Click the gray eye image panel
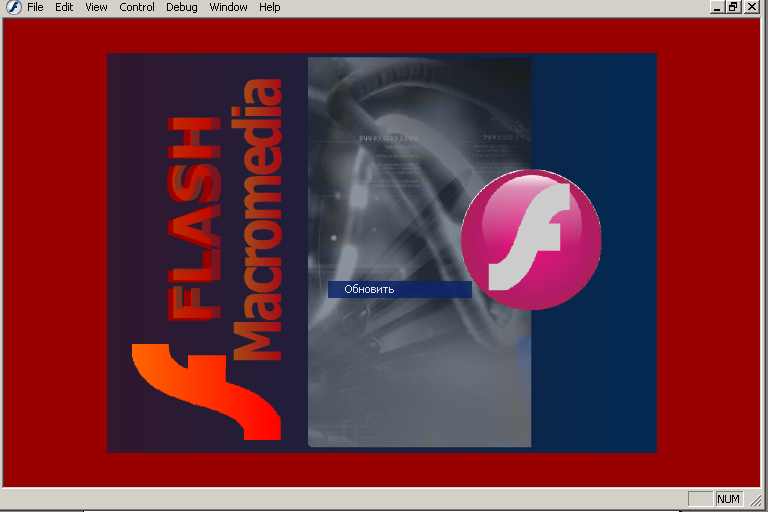The height and width of the screenshot is (512, 768). tap(419, 252)
